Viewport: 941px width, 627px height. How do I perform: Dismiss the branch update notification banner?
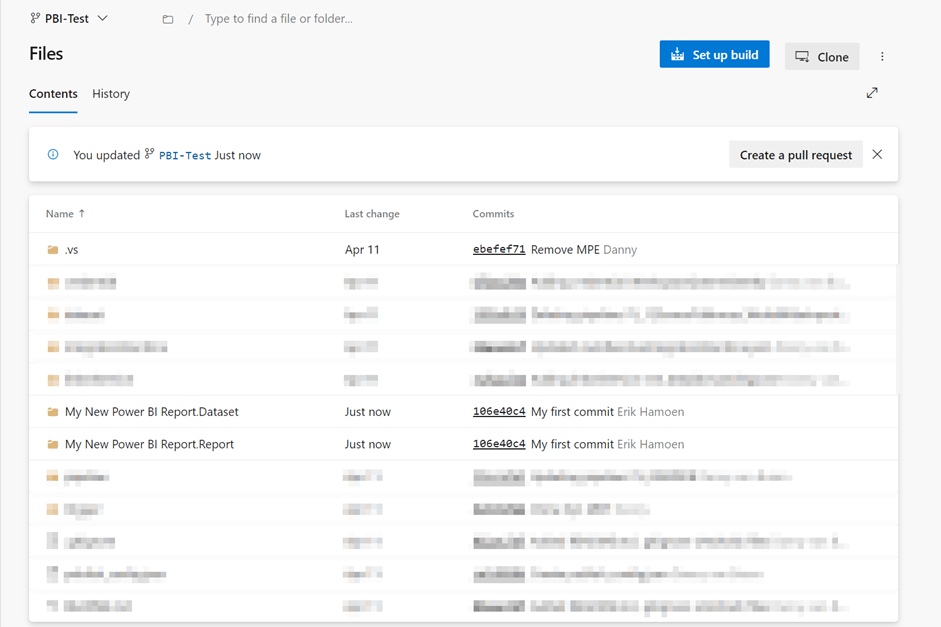877,155
